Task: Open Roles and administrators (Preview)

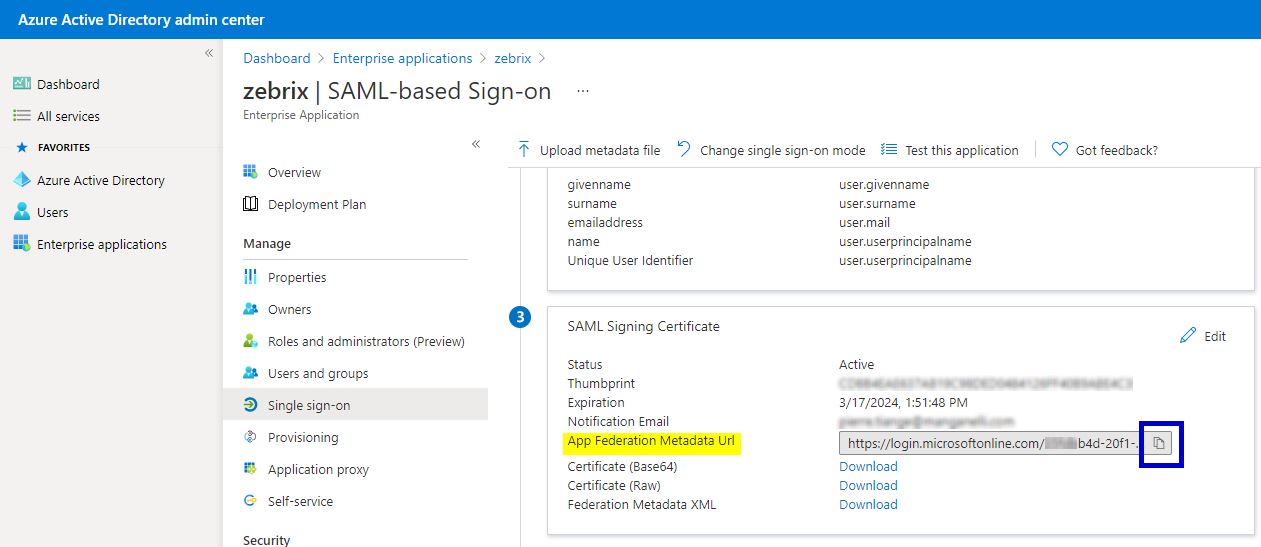Action: coord(366,341)
